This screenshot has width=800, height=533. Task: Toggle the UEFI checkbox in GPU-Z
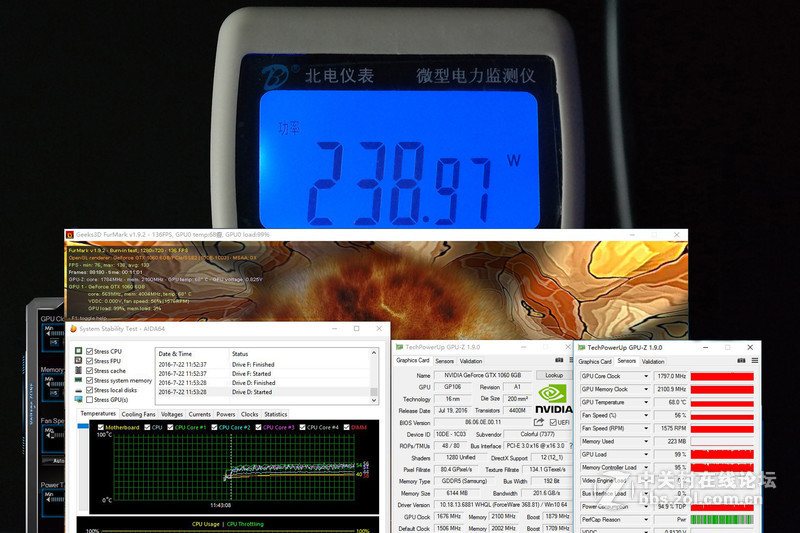(553, 422)
